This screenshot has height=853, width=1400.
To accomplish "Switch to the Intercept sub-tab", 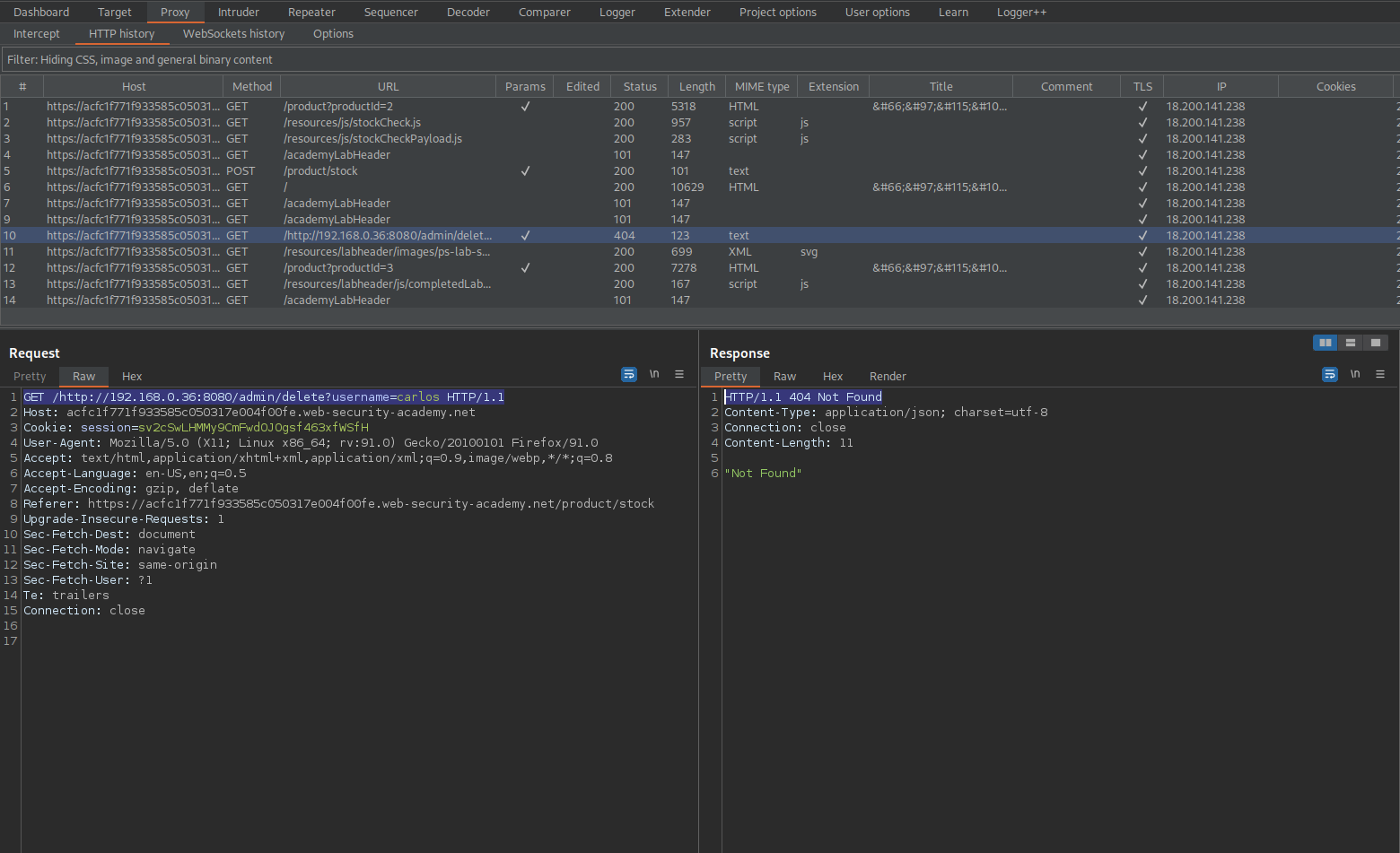I will 37,33.
